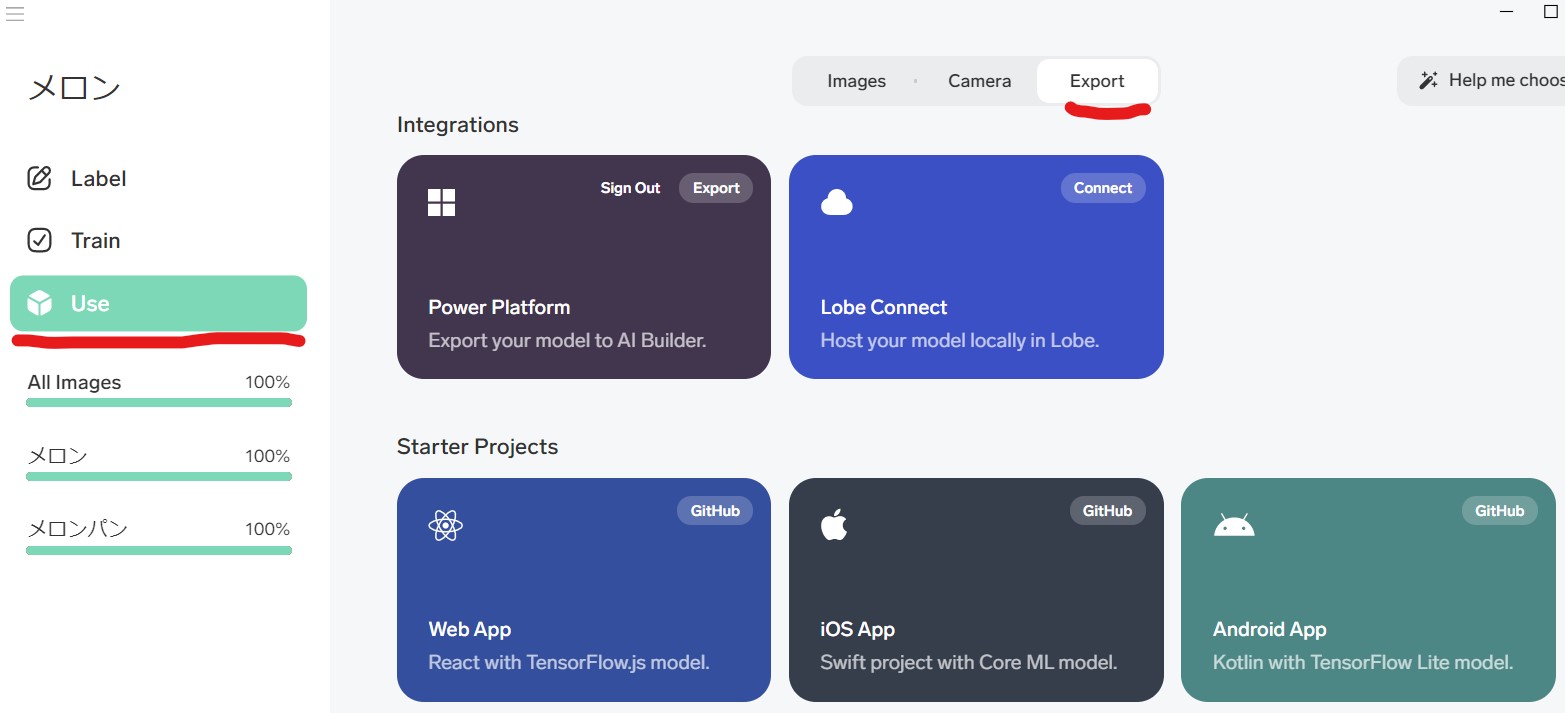Click the Use cube icon

[38, 303]
